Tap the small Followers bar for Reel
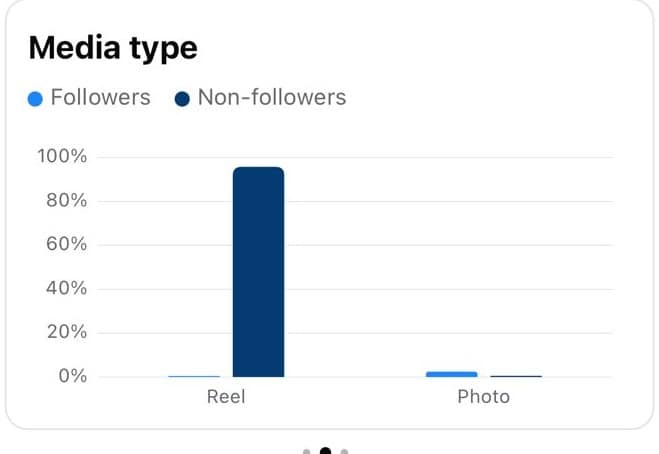The image size is (659, 454). point(194,376)
